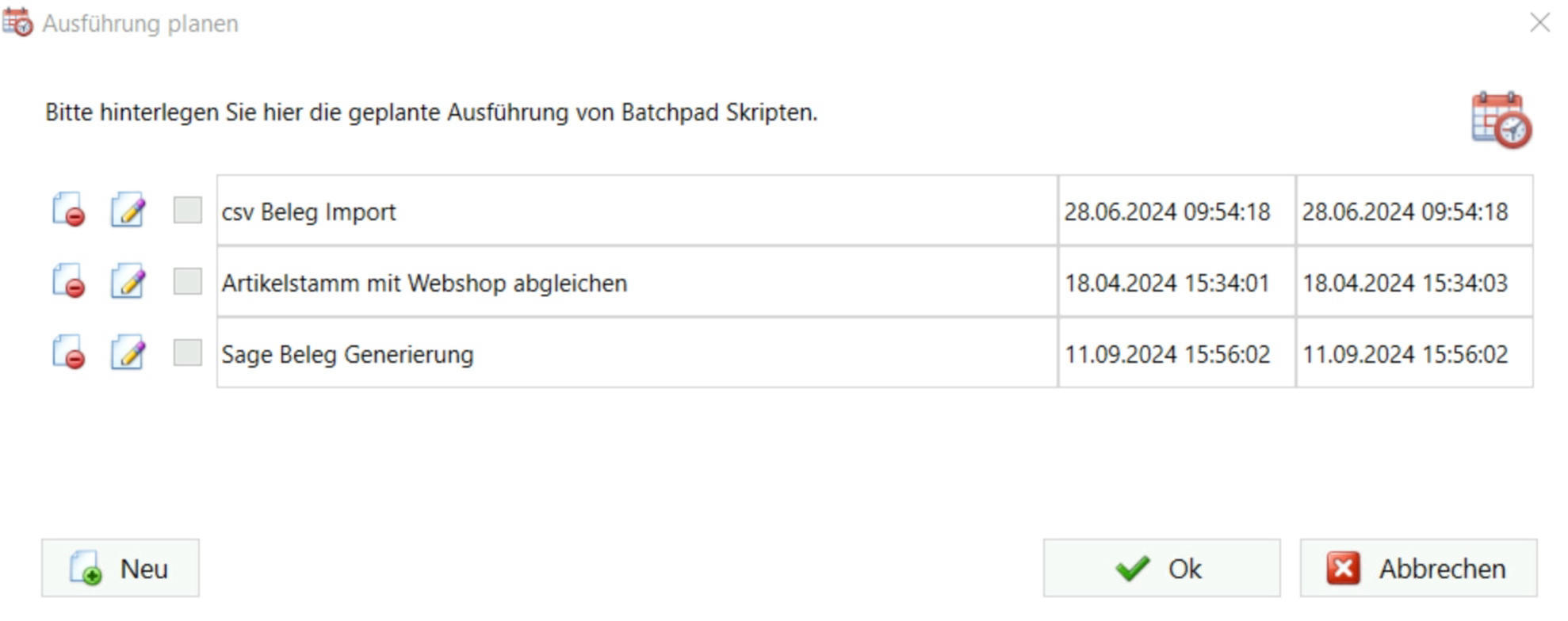
Task: Toggle checkbox for Artikelstamm mit Webshop abgleichen
Action: pyautogui.click(x=188, y=281)
